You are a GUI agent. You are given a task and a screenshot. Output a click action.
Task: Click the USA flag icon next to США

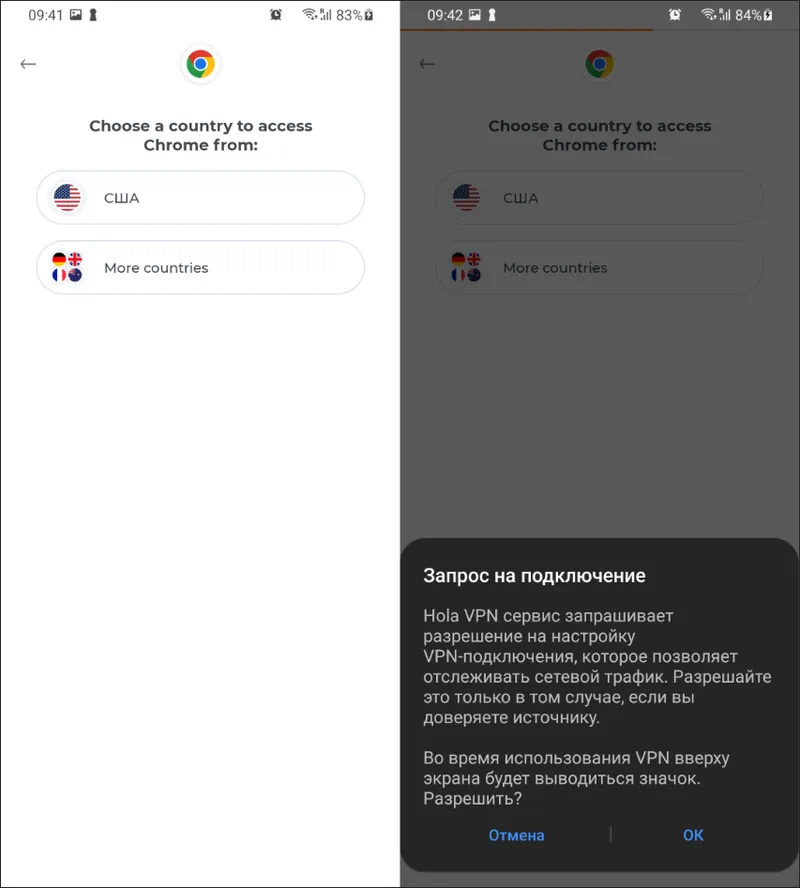(67, 198)
